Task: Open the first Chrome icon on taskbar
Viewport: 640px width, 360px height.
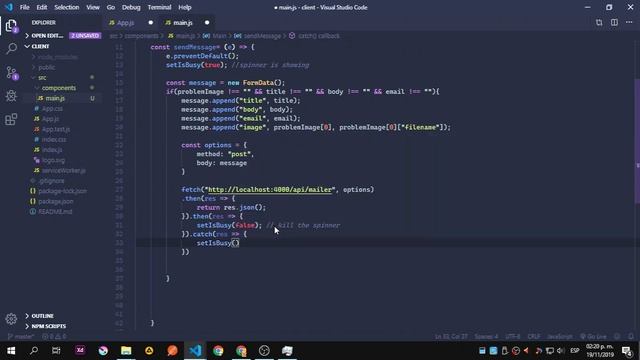Action: coord(218,351)
